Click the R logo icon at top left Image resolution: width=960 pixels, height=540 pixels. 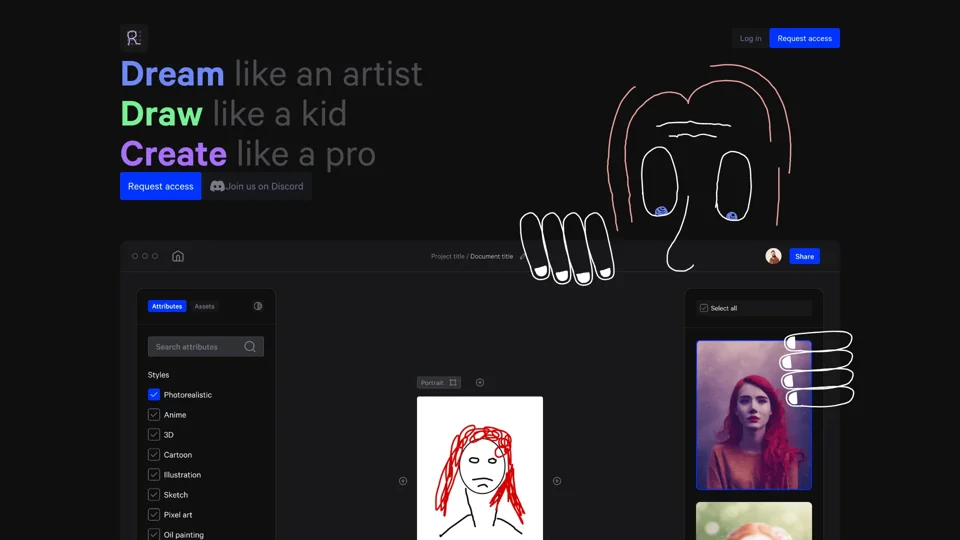pos(133,38)
